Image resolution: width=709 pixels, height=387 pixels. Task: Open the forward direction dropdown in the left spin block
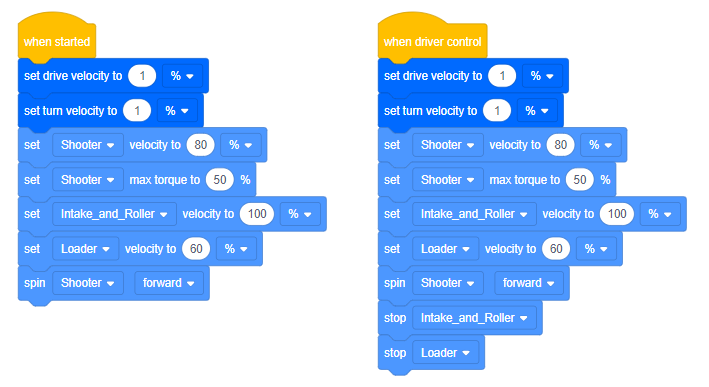pyautogui.click(x=169, y=283)
